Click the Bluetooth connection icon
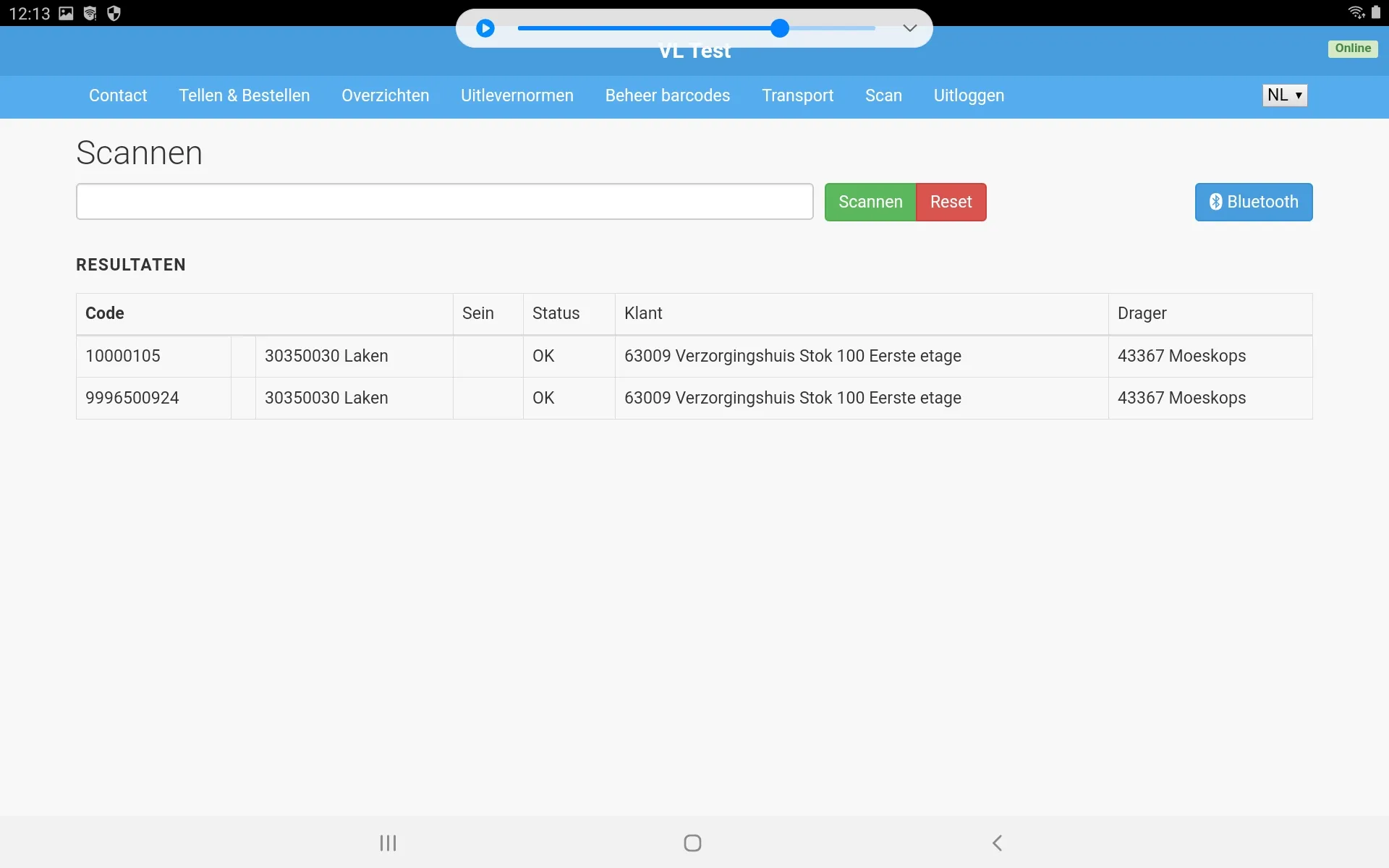This screenshot has width=1389, height=868. 1216,202
